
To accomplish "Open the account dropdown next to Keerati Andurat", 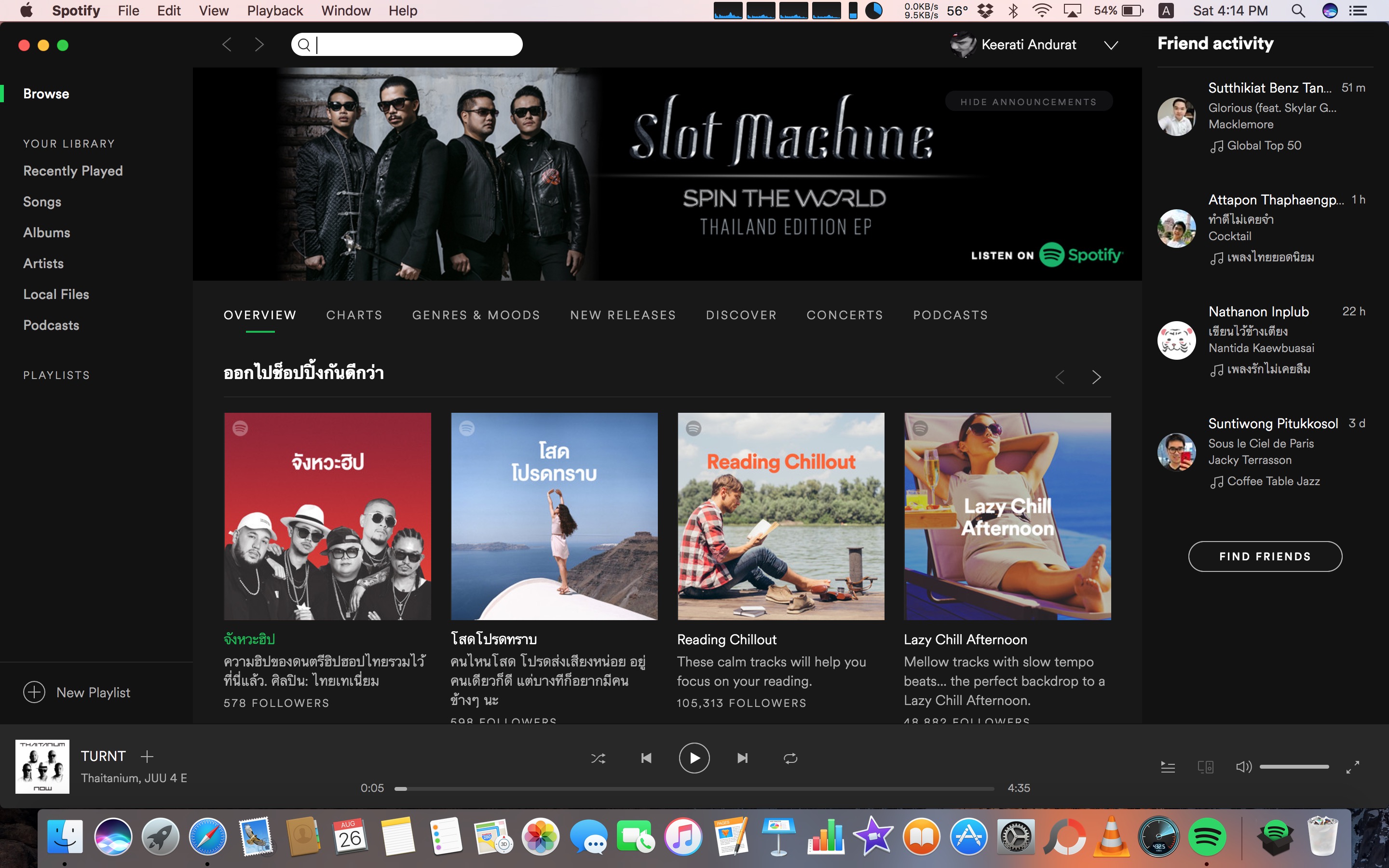I will click(x=1111, y=45).
